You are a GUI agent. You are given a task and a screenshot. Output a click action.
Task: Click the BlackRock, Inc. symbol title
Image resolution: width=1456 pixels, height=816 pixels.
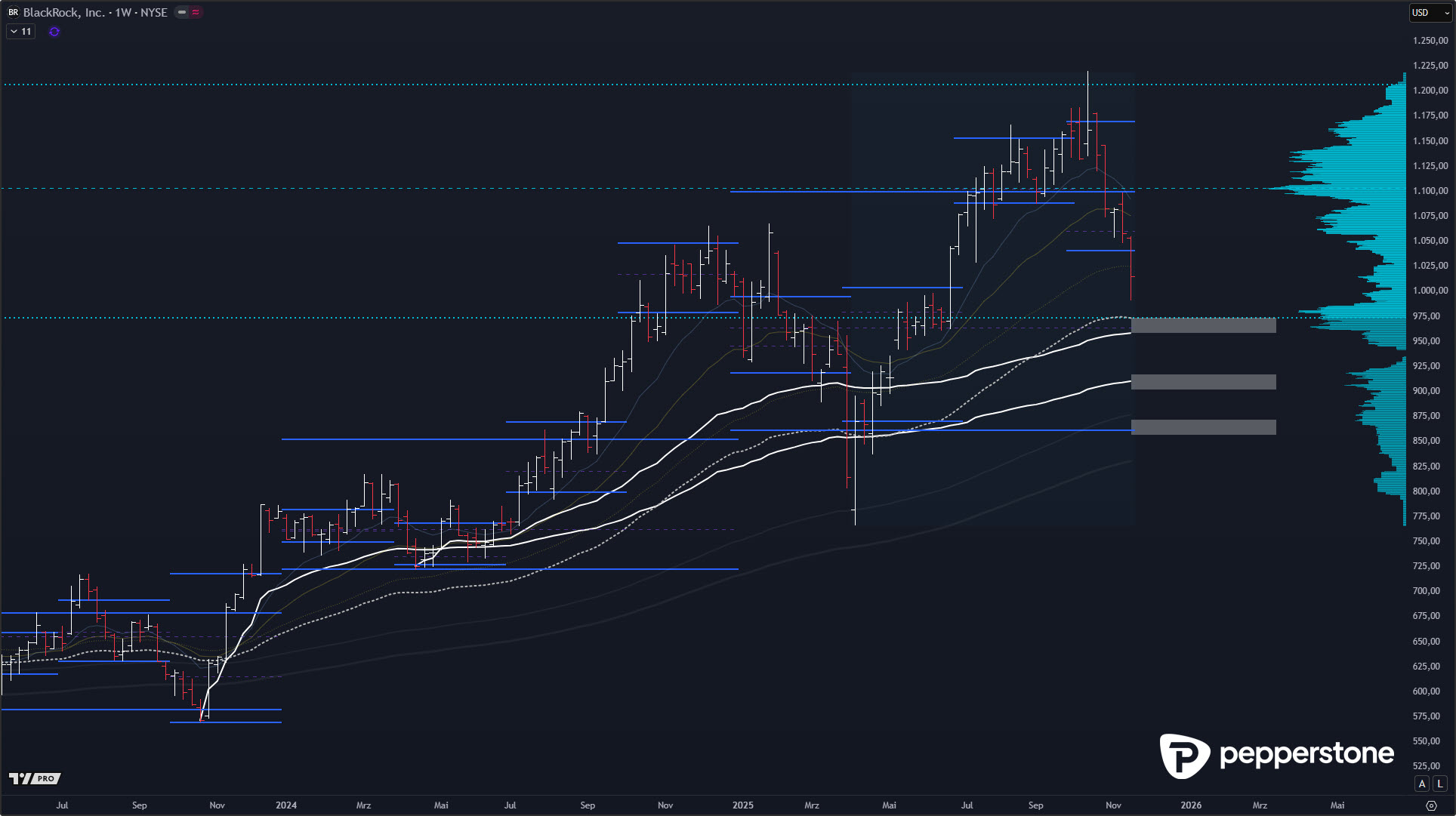tap(63, 12)
